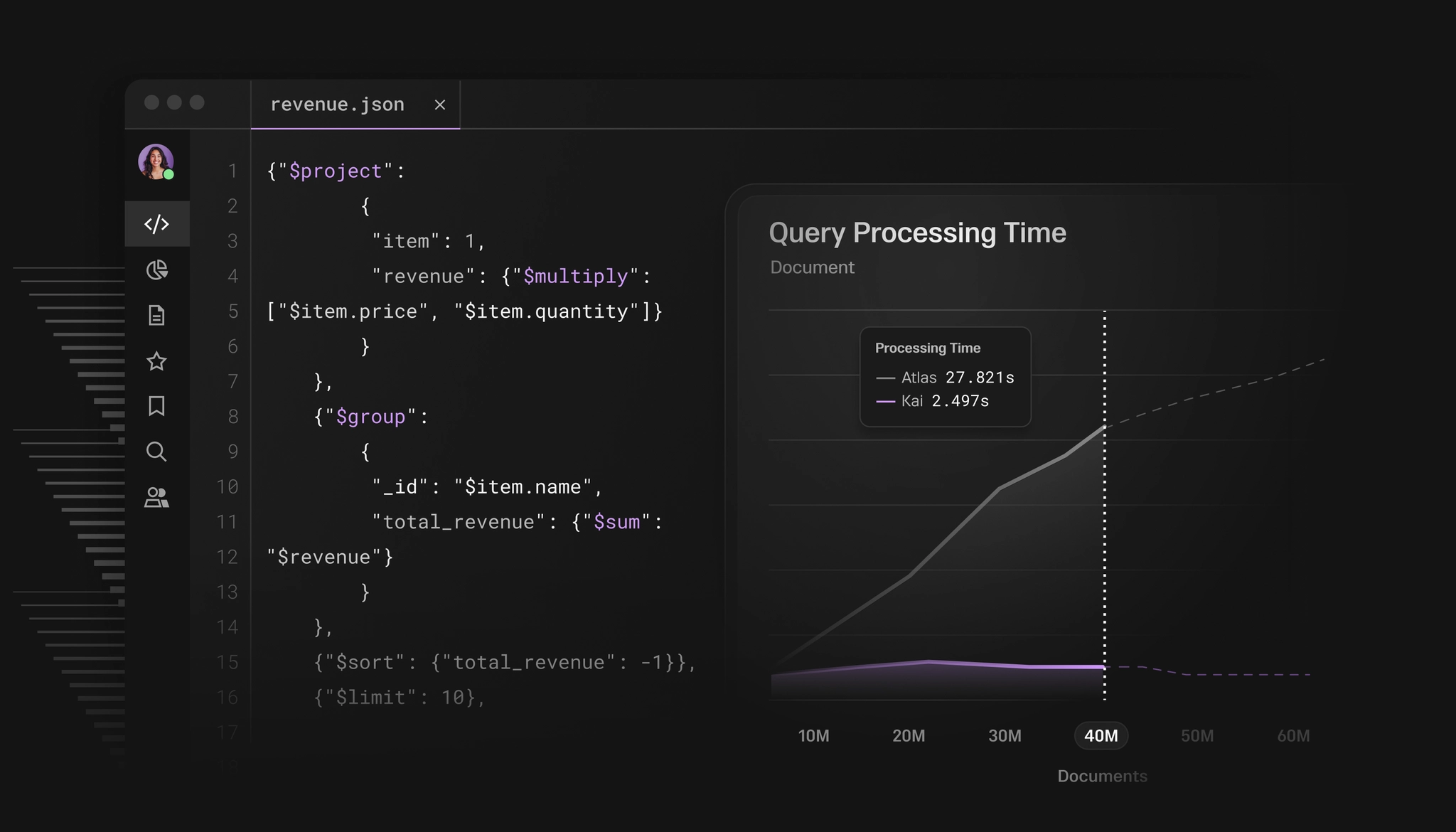Image resolution: width=1456 pixels, height=832 pixels.
Task: Click the Document subtitle under the chart title
Action: tap(812, 267)
